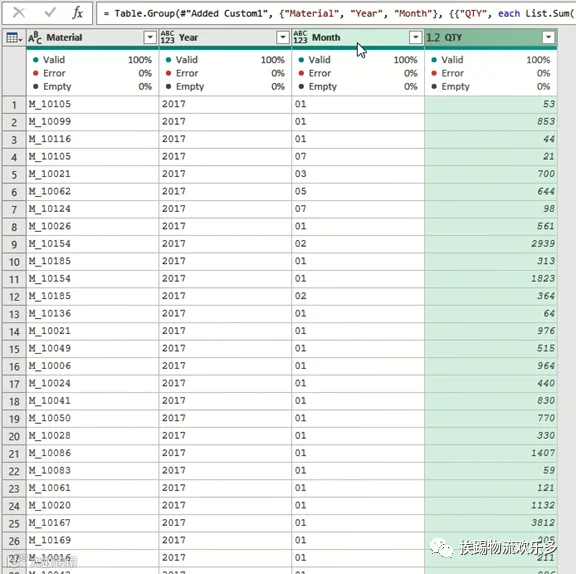Select row number 9
This screenshot has height=574, width=576.
pos(14,244)
